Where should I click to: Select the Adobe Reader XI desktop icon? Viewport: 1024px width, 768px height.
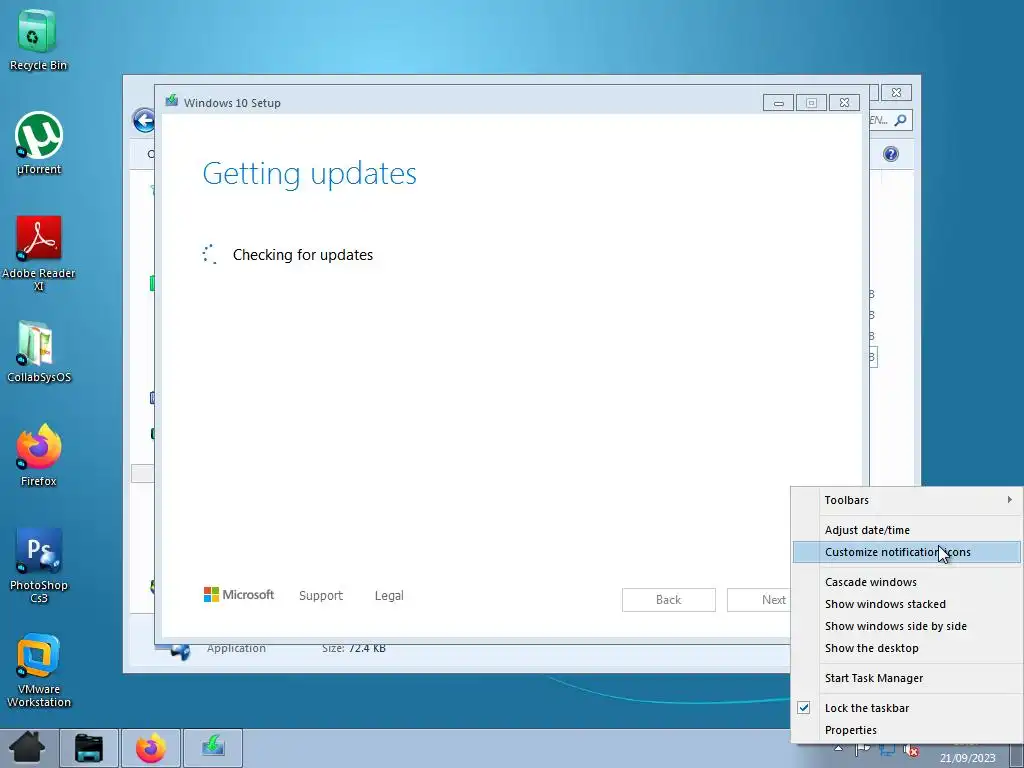coord(39,253)
